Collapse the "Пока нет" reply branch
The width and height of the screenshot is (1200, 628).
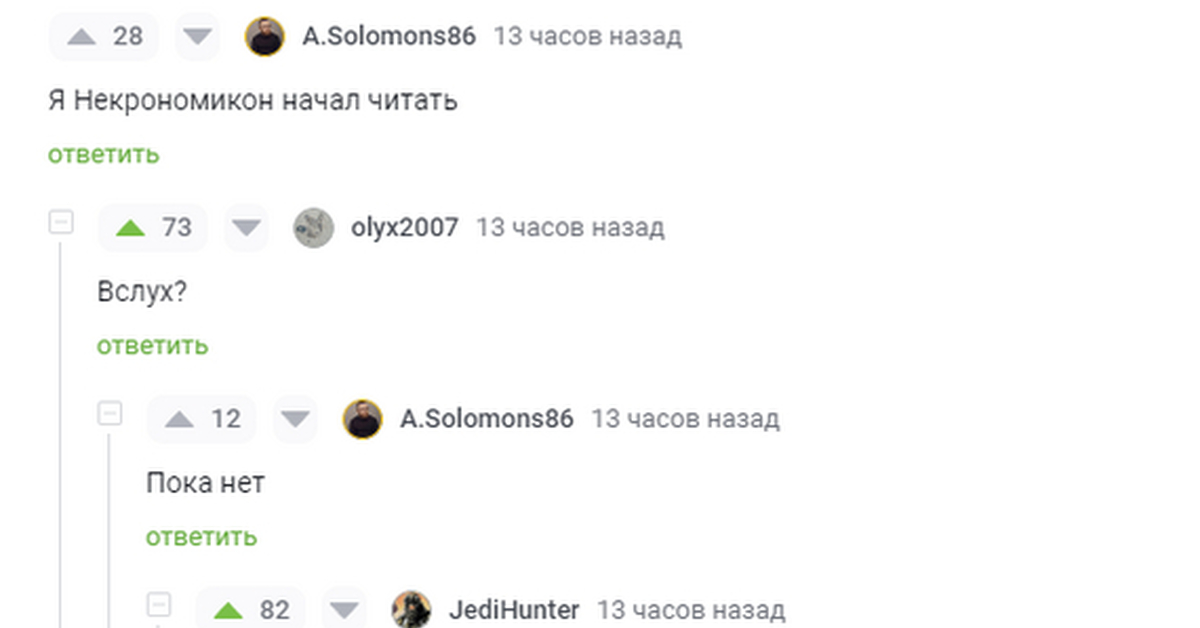(x=110, y=413)
